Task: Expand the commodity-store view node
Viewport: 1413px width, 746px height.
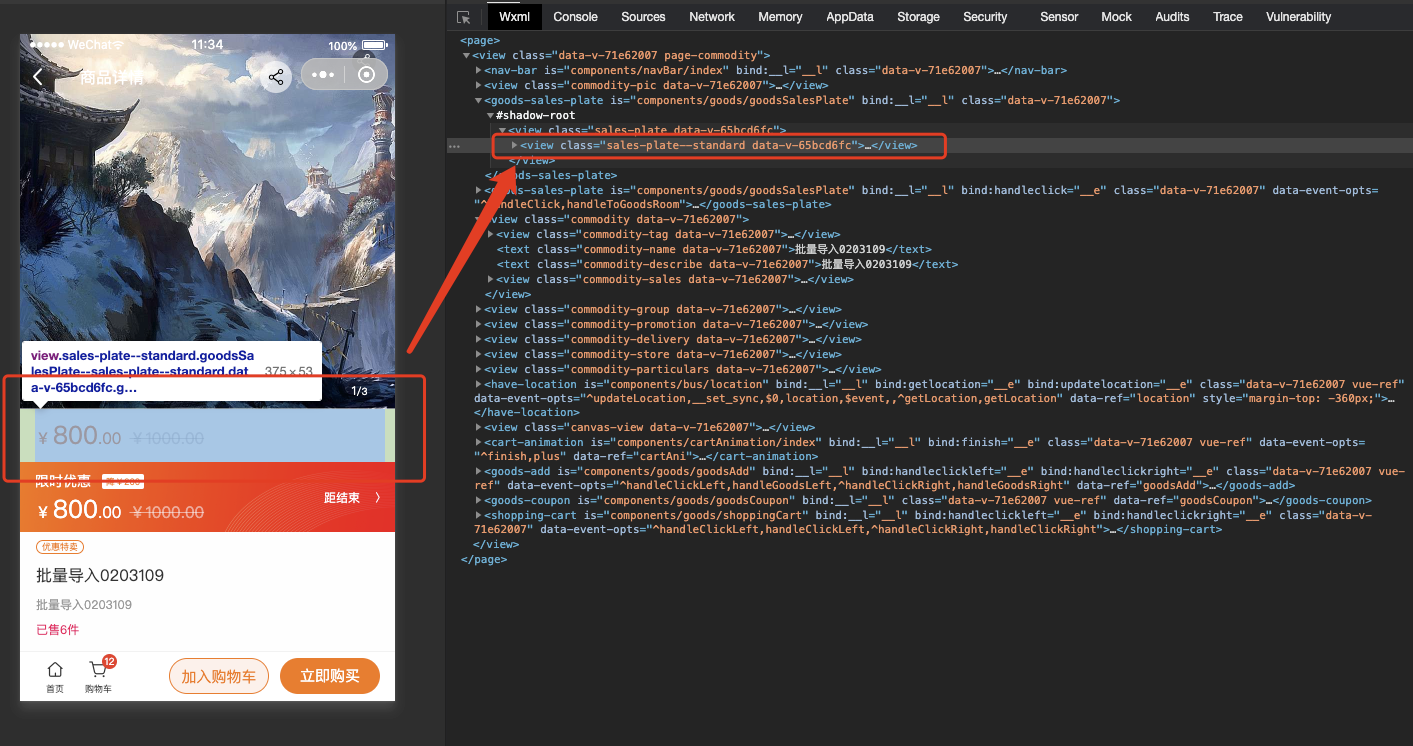Action: click(478, 355)
